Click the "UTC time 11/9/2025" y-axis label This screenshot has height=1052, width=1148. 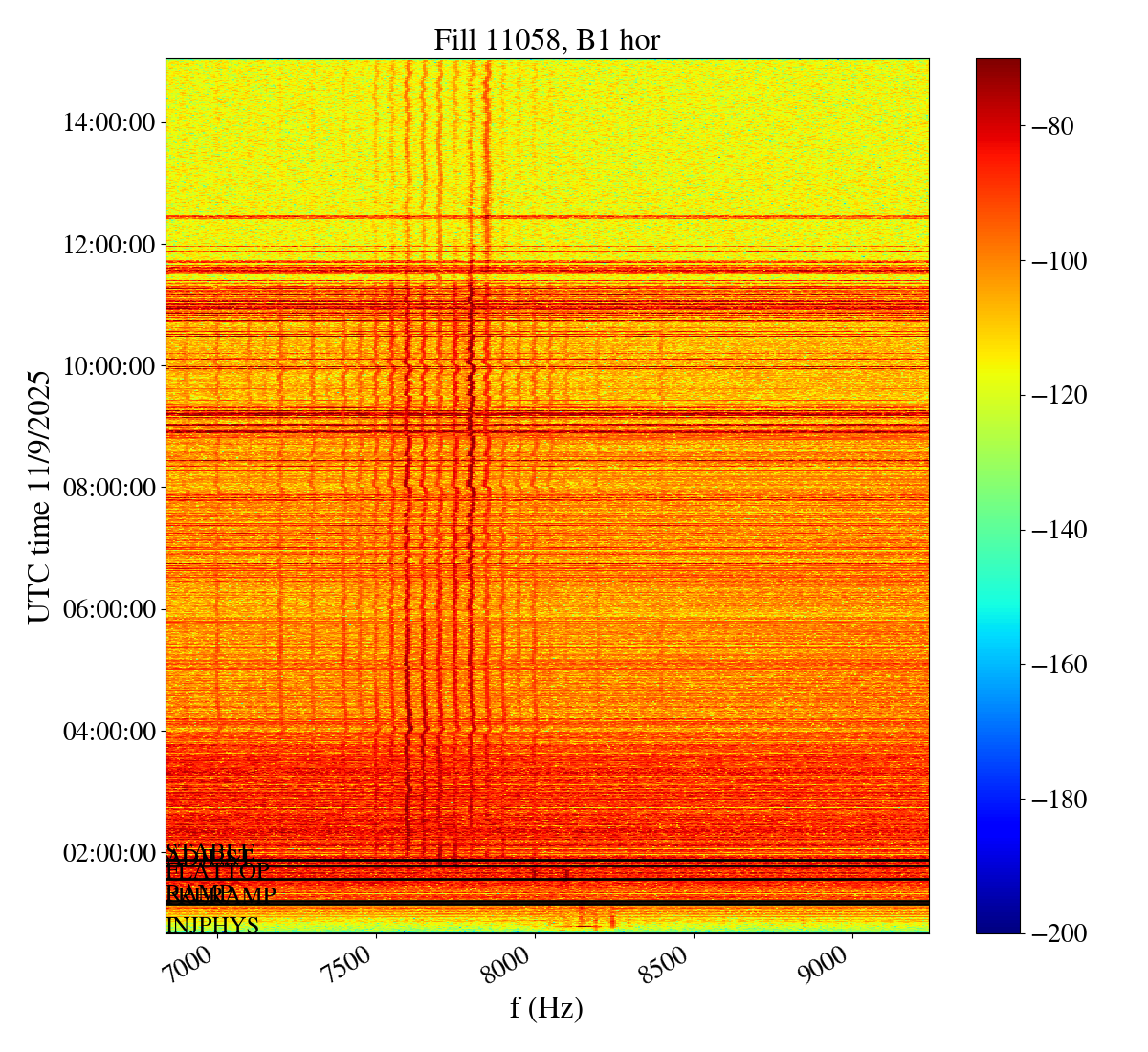39,496
